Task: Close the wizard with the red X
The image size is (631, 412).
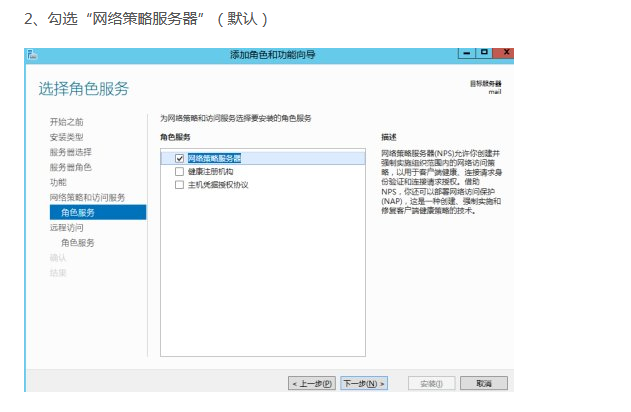Action: pyautogui.click(x=504, y=52)
